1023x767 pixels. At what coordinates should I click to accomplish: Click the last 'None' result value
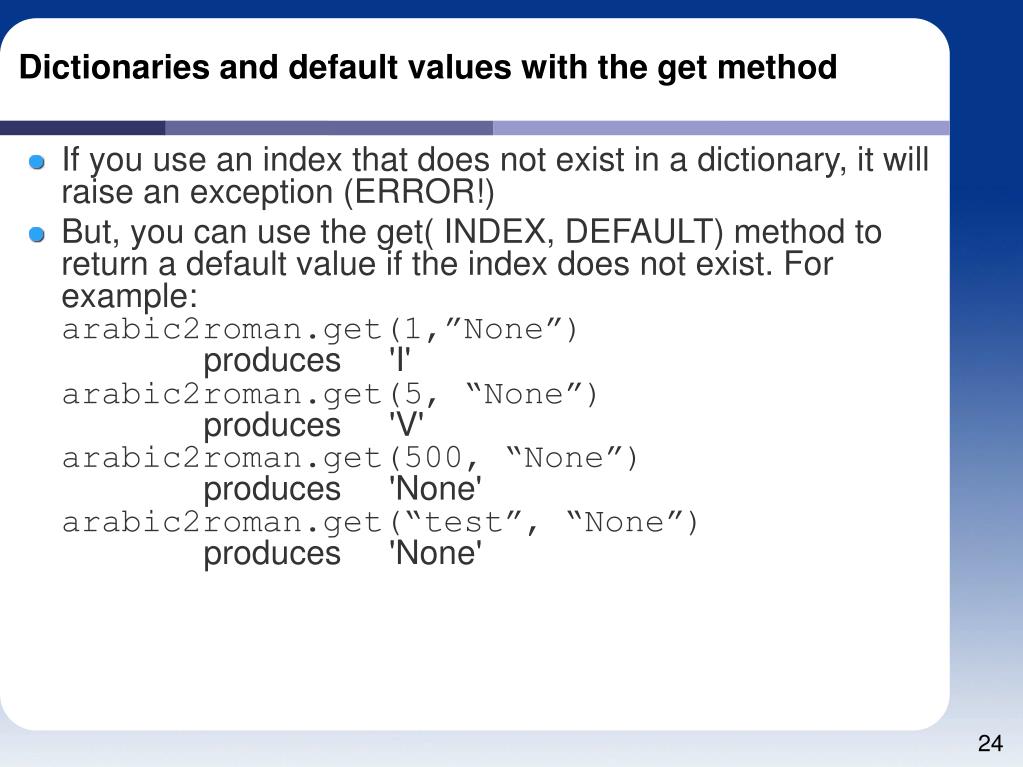tap(435, 553)
